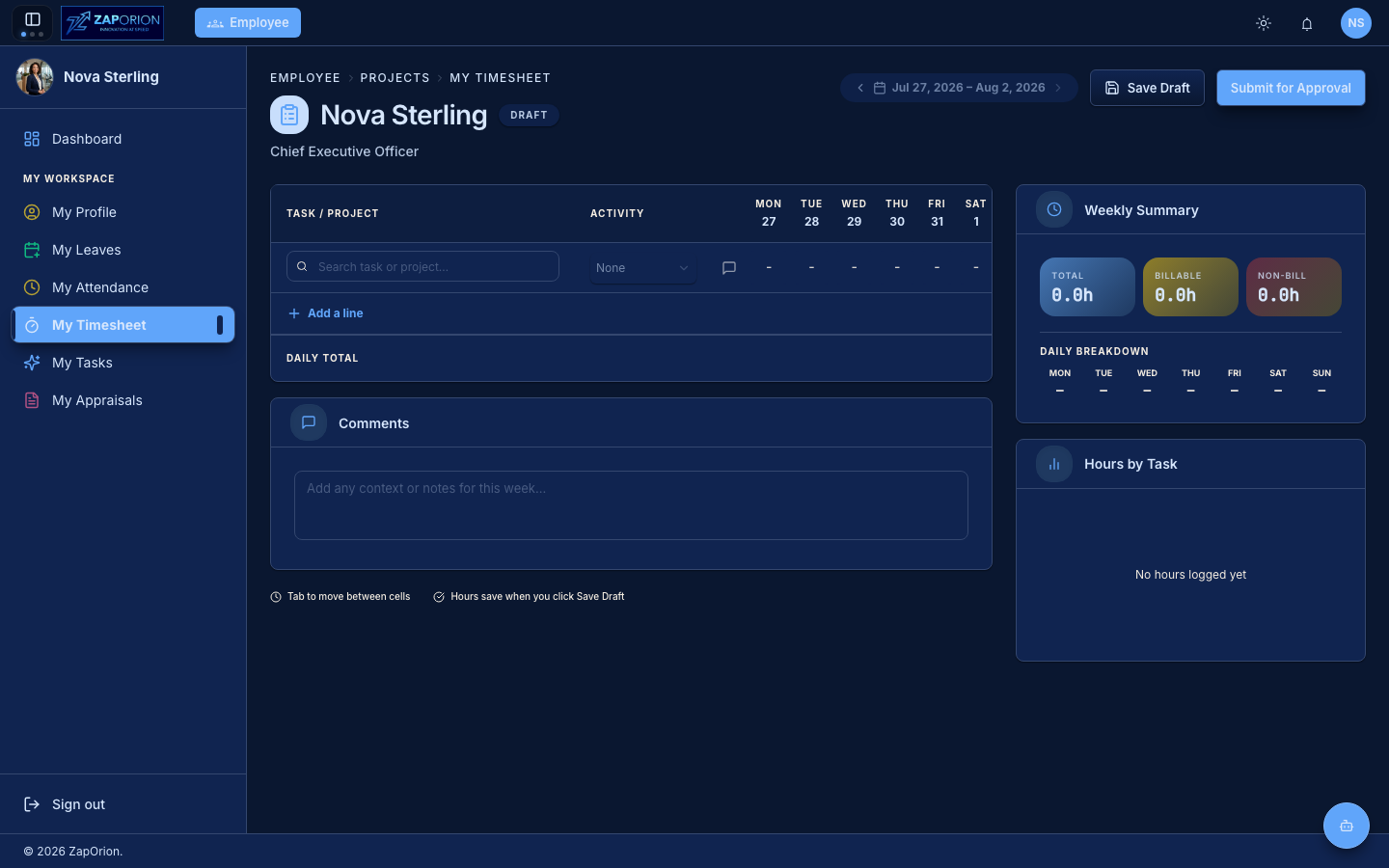Open the NS user avatar menu
This screenshot has height=868, width=1389.
pyautogui.click(x=1355, y=23)
